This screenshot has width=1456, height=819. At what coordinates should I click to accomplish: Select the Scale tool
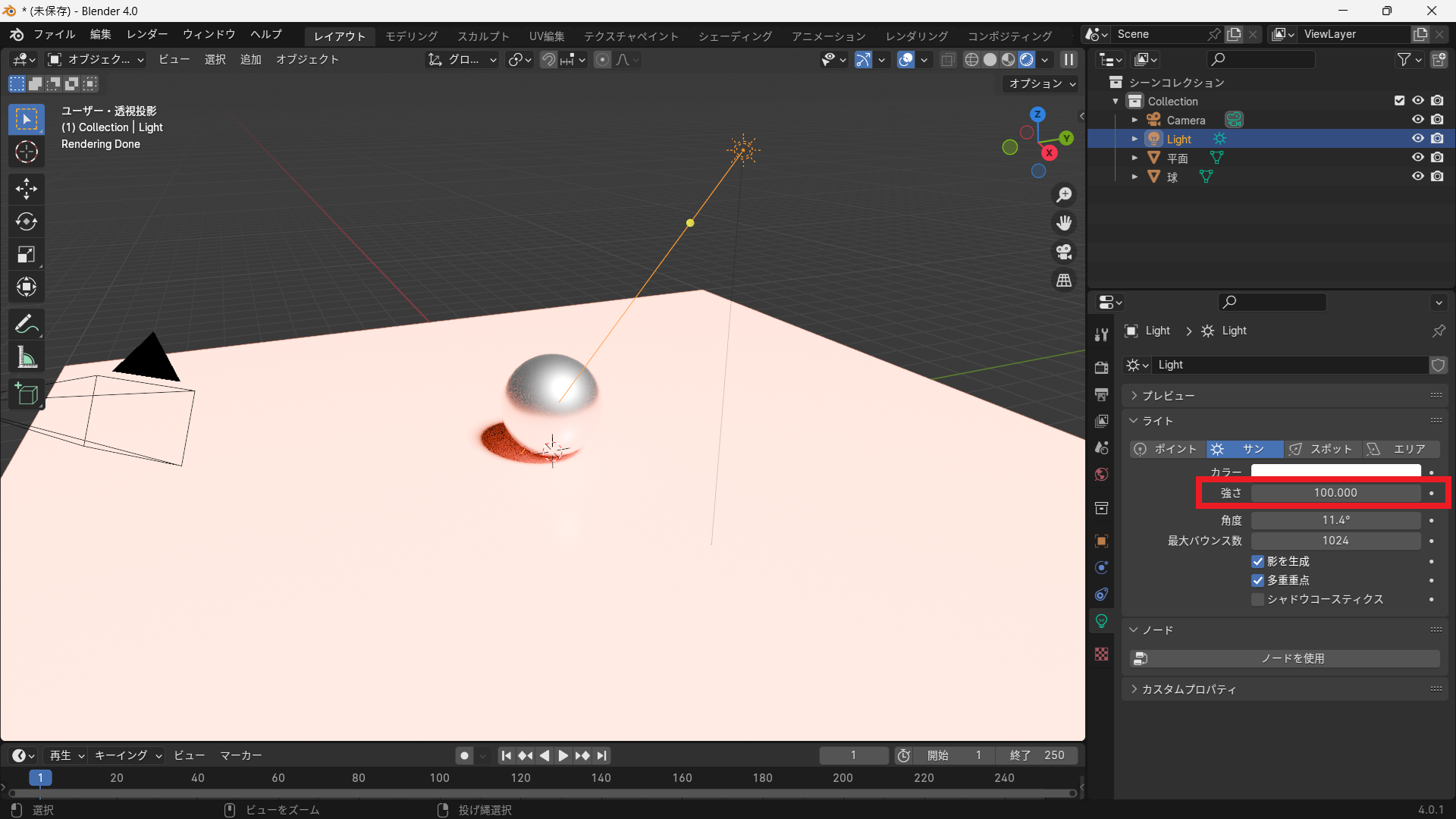[x=27, y=255]
